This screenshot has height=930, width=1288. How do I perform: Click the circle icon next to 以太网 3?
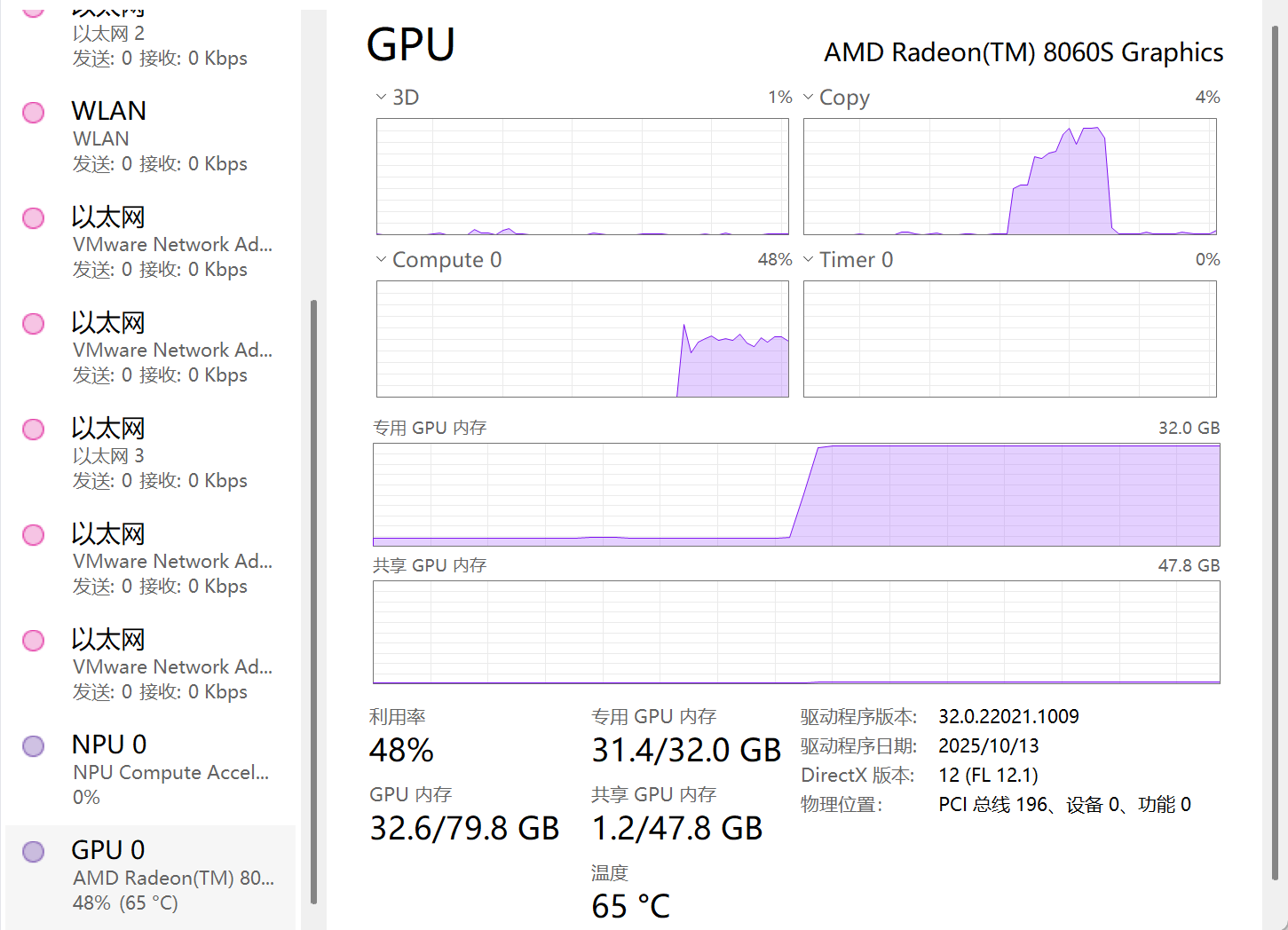point(34,430)
